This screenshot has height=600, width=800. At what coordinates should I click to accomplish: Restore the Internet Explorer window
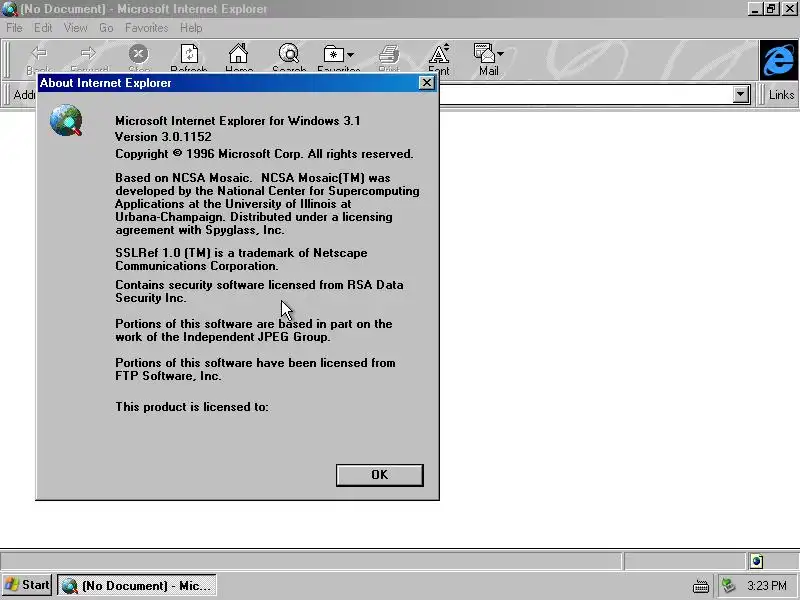coord(771,9)
